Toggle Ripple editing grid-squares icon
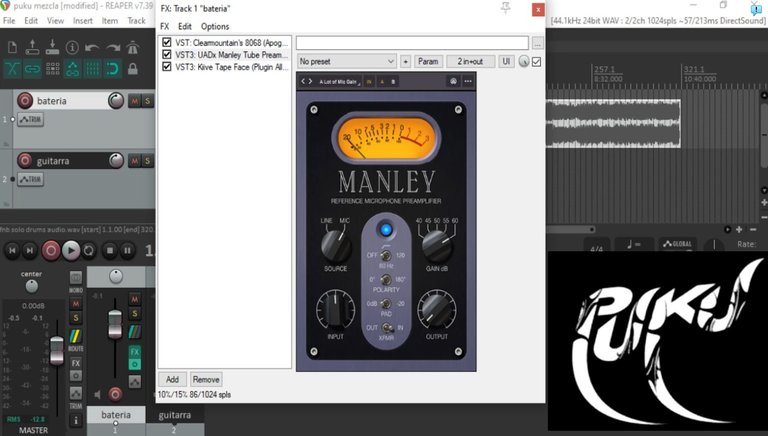Image resolution: width=768 pixels, height=436 pixels. coord(52,69)
